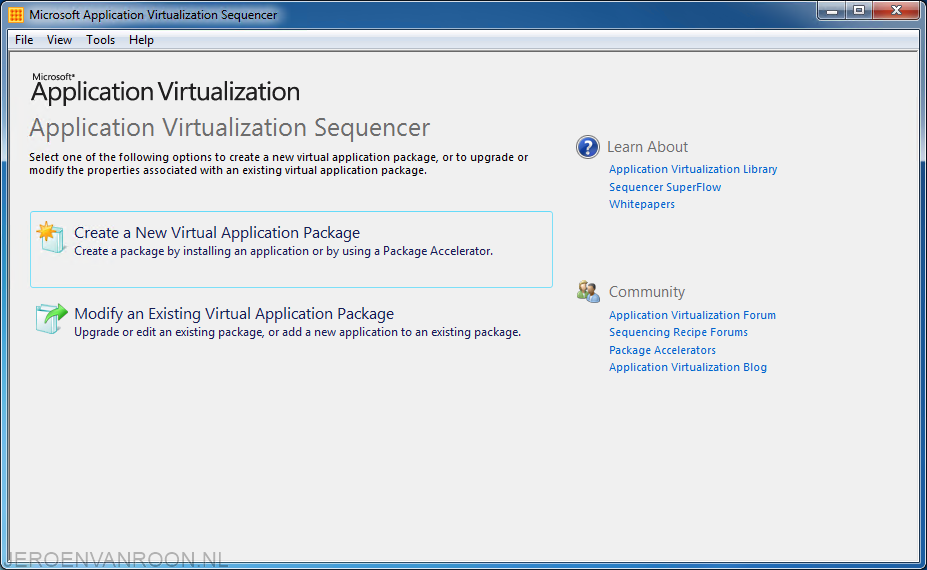This screenshot has width=927, height=570.
Task: Click 'Upgrade or edit an existing package' description
Action: [x=297, y=332]
